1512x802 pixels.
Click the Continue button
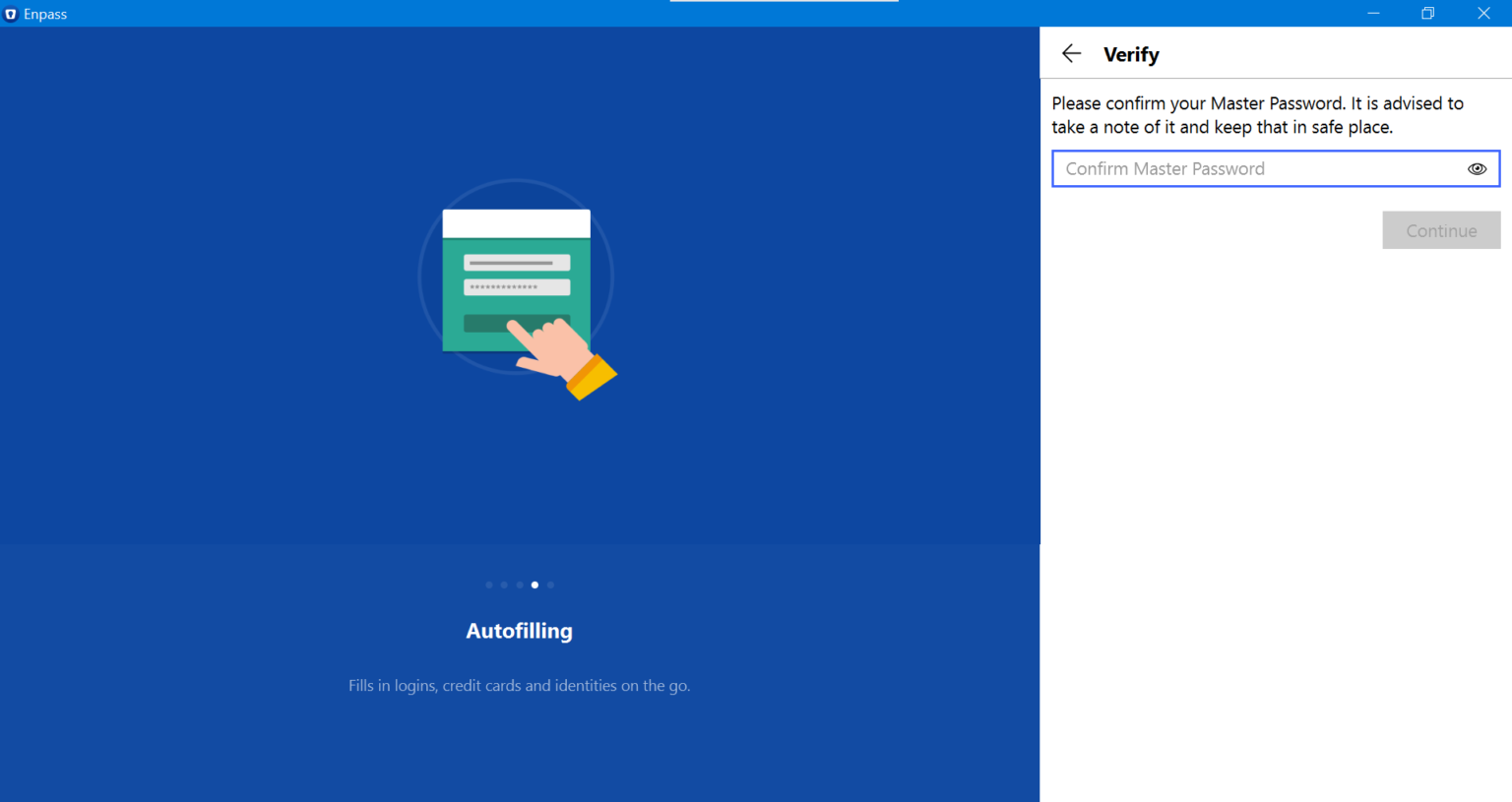click(1441, 229)
